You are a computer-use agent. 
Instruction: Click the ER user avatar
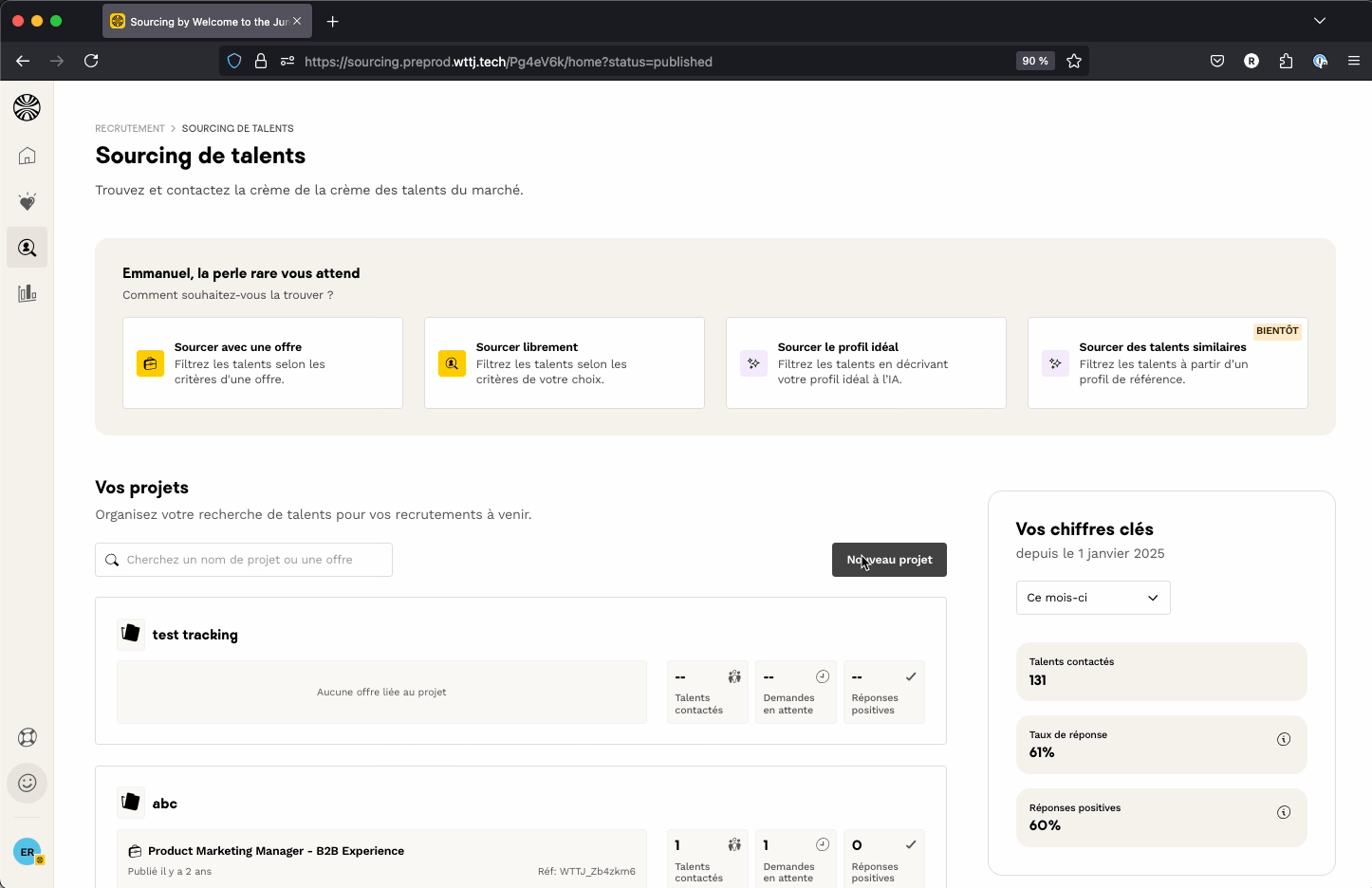pyautogui.click(x=27, y=852)
